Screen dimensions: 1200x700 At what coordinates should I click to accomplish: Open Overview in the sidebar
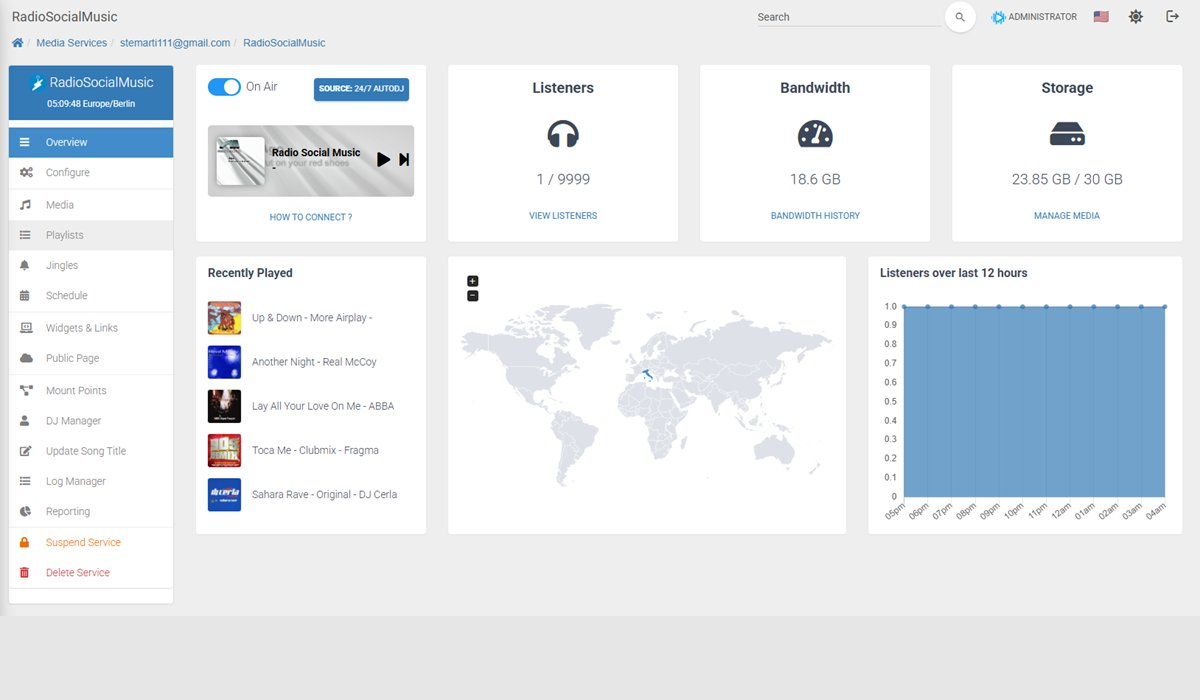(91, 142)
